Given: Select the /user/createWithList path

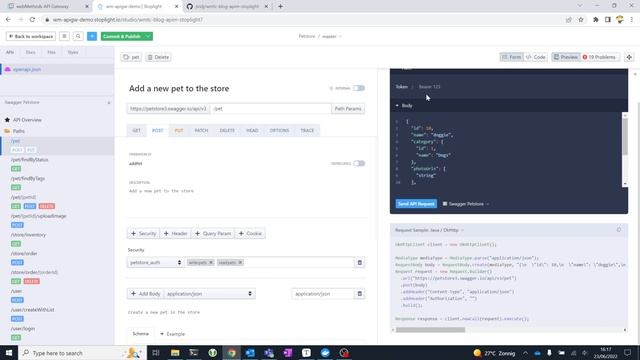Looking at the screenshot, I should pos(32,310).
